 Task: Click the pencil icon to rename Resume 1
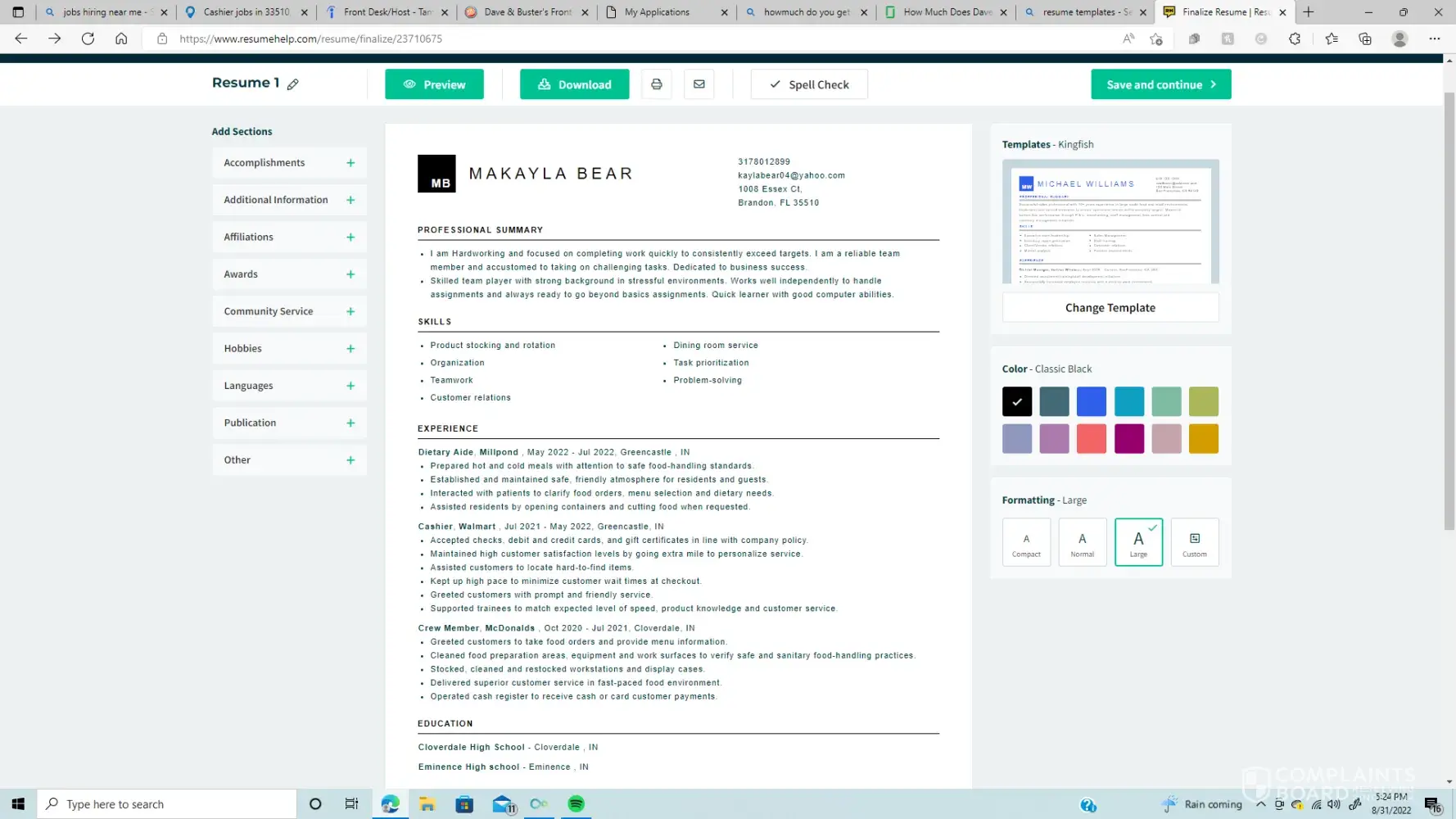pos(292,84)
